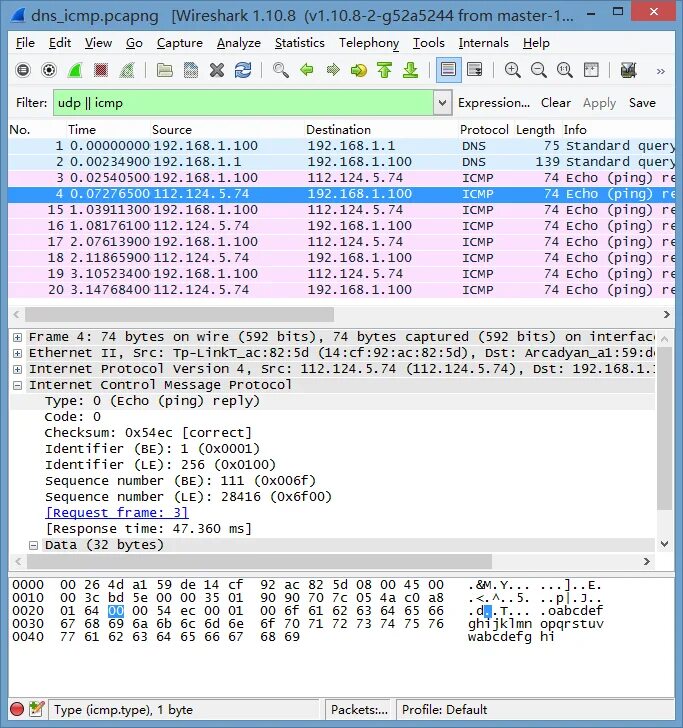Open the Capture menu

pyautogui.click(x=179, y=43)
